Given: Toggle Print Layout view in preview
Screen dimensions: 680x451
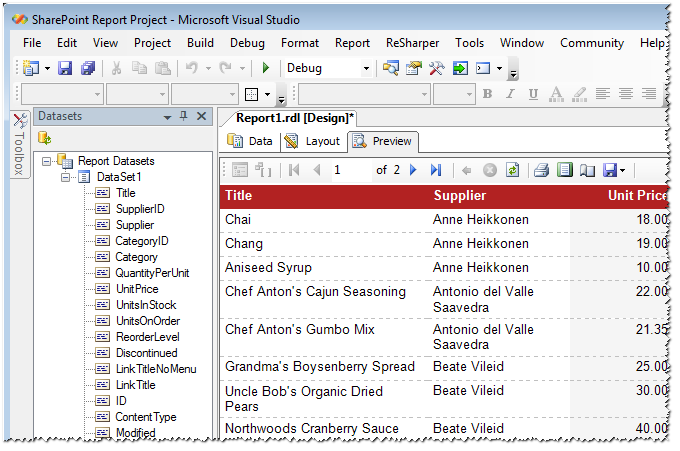Looking at the screenshot, I should coord(565,170).
